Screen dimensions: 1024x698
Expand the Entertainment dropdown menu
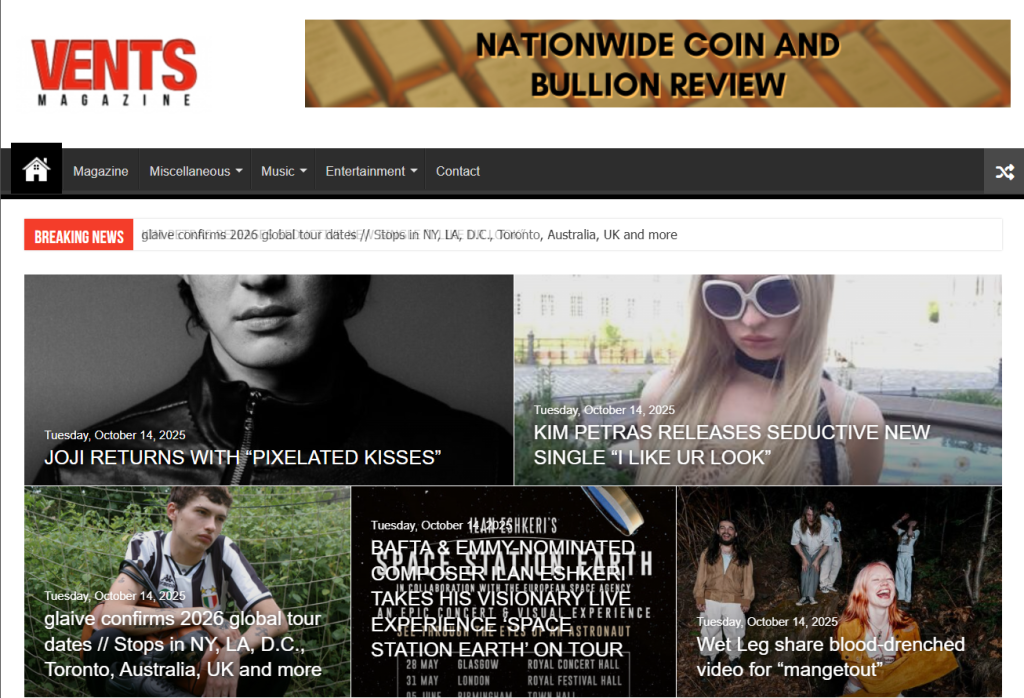coord(371,171)
